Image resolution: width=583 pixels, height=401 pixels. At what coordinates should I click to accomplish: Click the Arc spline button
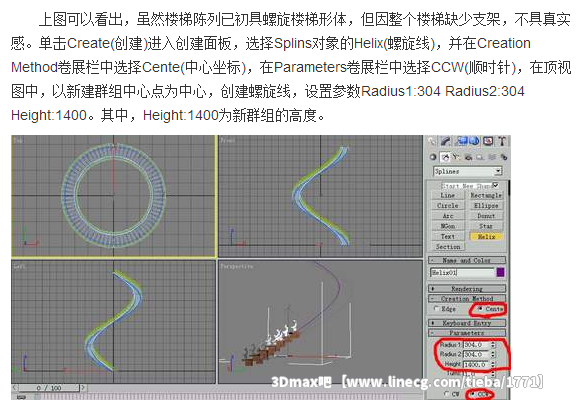448,216
